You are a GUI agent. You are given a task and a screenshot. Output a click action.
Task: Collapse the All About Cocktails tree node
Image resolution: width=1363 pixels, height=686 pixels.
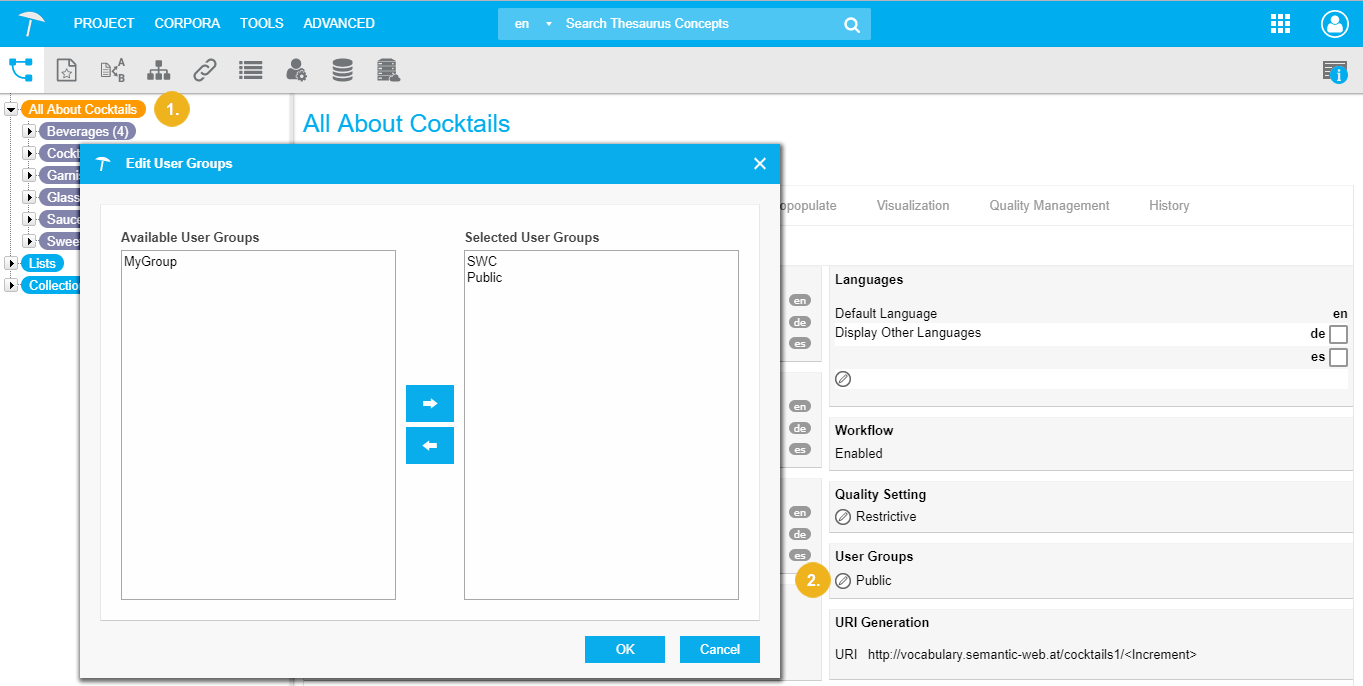[11, 110]
